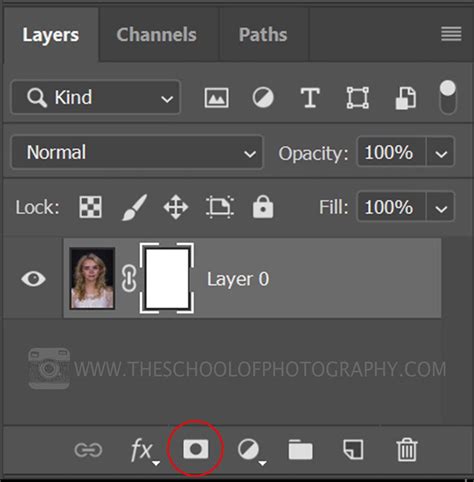Filter for pixel layers icon
This screenshot has width=474, height=482.
pyautogui.click(x=217, y=98)
